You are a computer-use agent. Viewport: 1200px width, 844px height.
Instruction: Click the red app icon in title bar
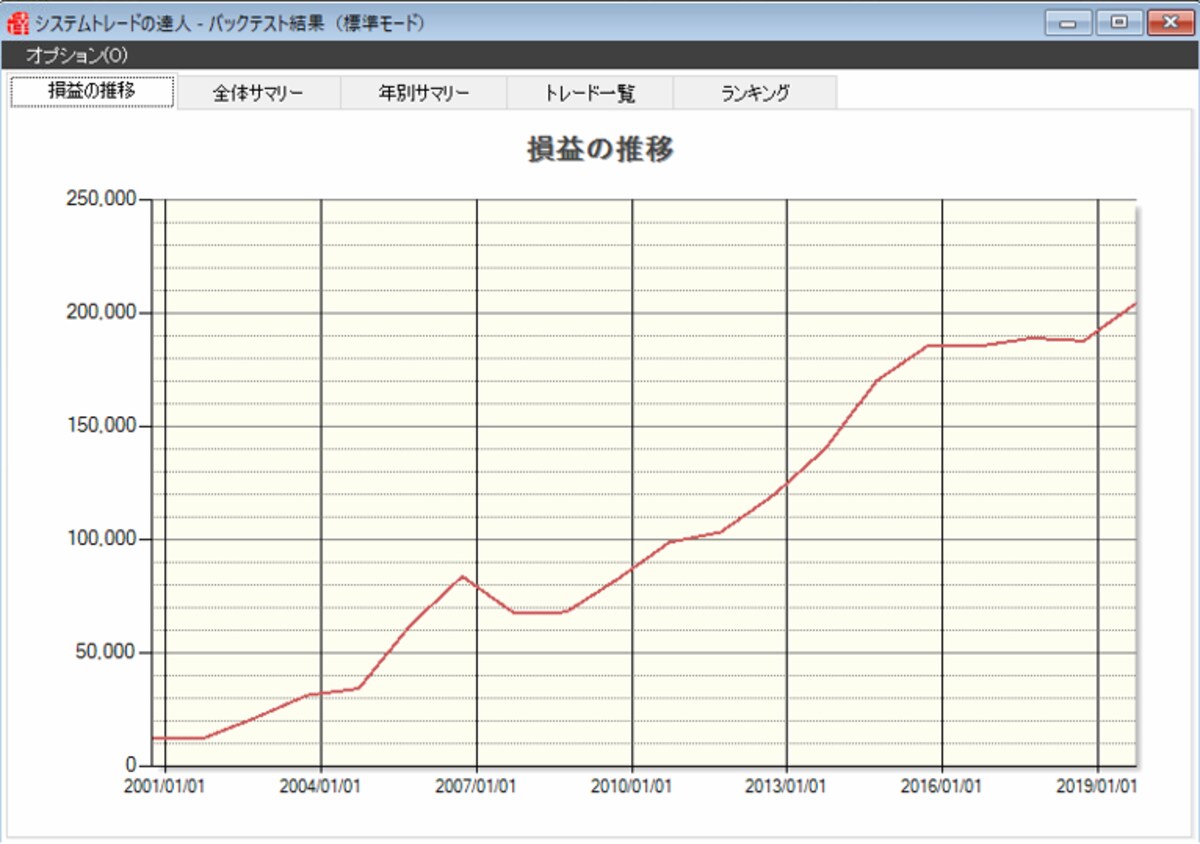(x=19, y=21)
